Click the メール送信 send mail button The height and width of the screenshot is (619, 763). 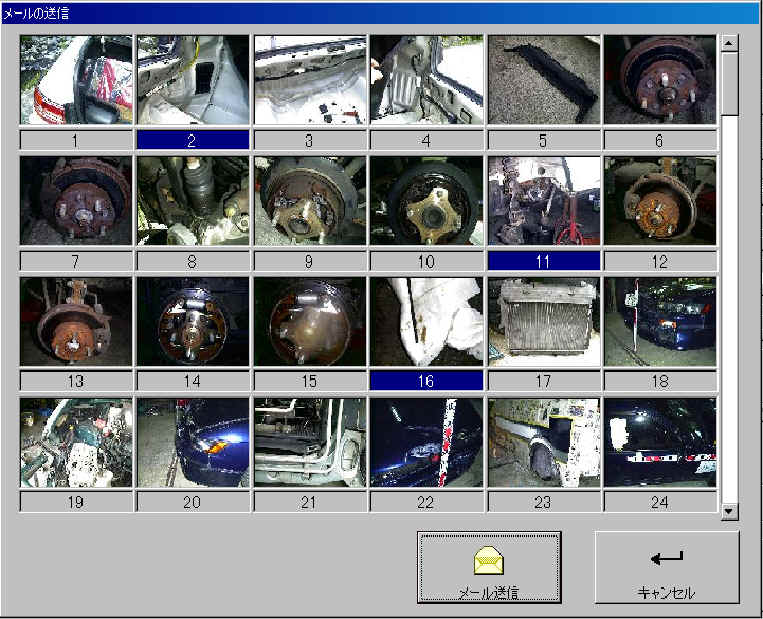coord(489,567)
